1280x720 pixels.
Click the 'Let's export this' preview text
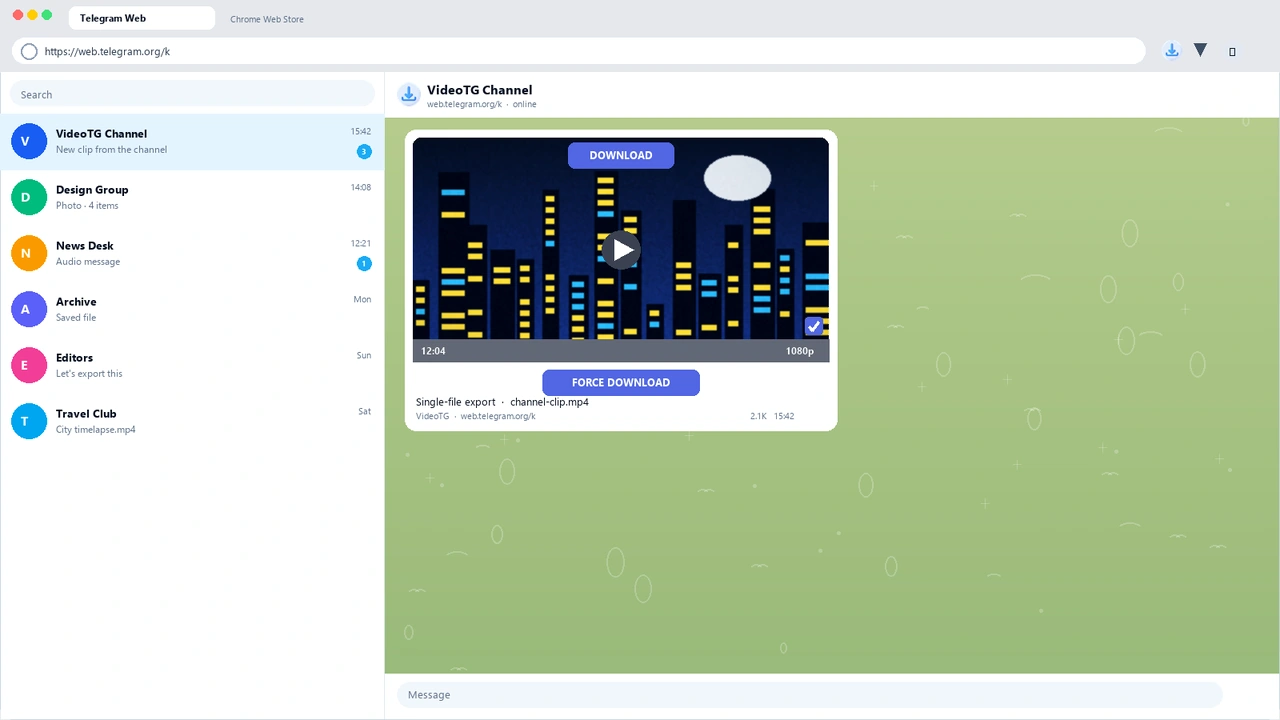89,374
